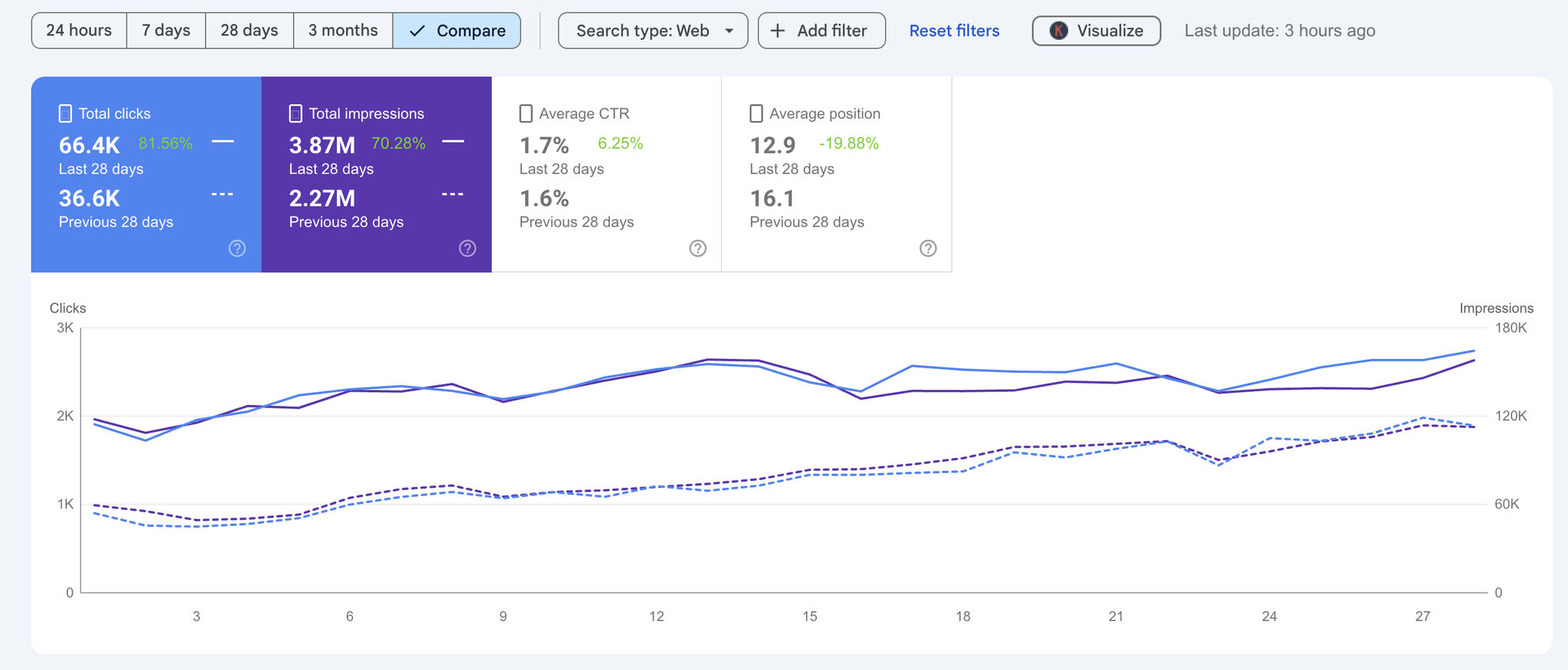Select the 24 hours date range tab
This screenshot has height=670, width=1568.
[x=79, y=31]
